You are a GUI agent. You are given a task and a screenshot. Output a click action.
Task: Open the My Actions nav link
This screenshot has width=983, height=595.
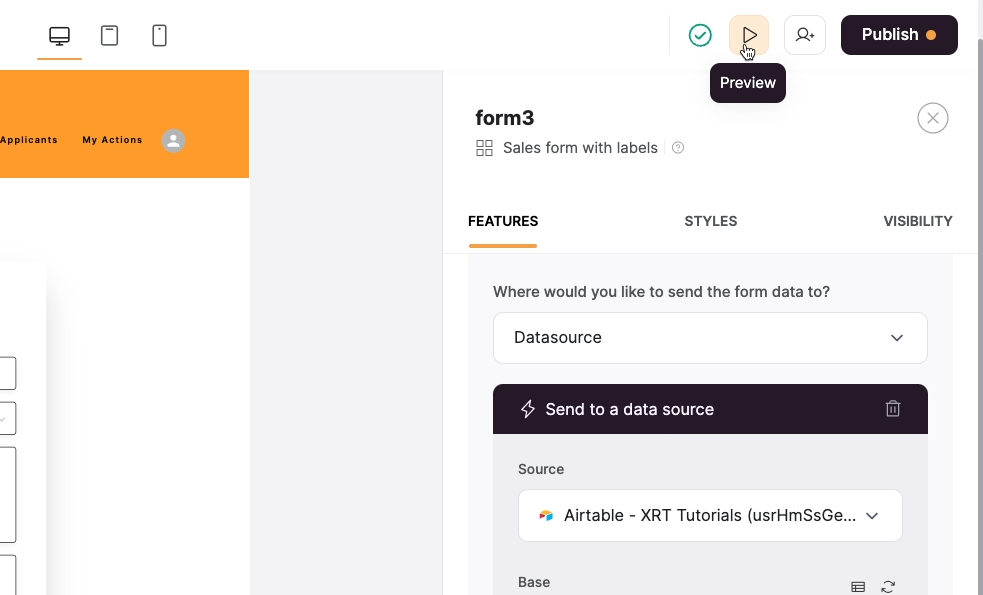coord(112,140)
